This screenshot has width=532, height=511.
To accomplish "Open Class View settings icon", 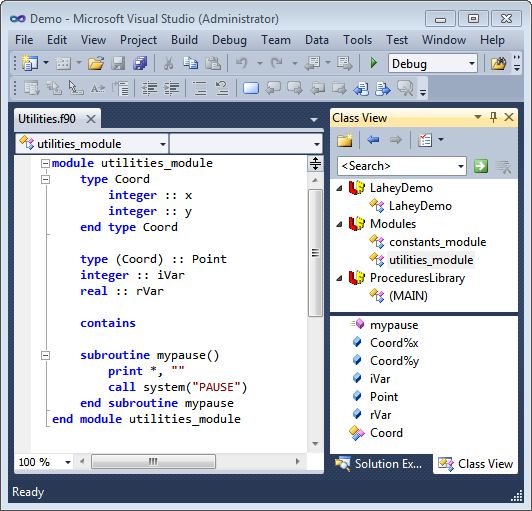I will 425,140.
